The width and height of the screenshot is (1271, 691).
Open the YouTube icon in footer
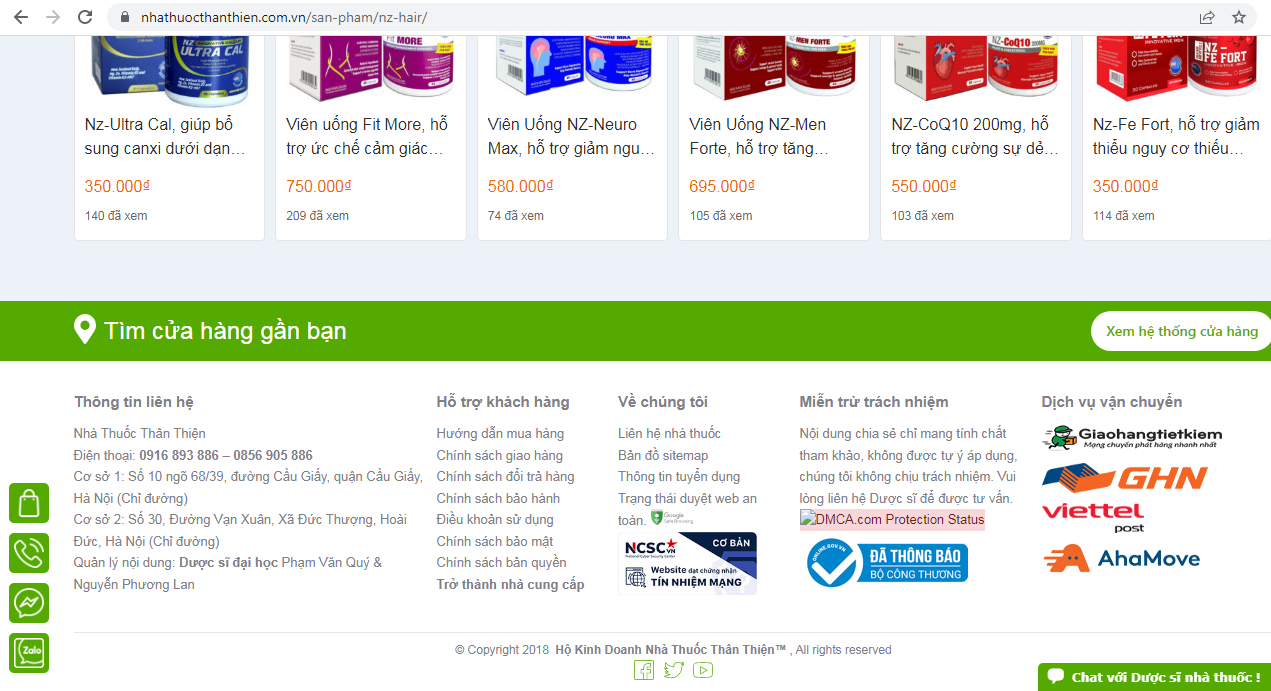pos(703,670)
